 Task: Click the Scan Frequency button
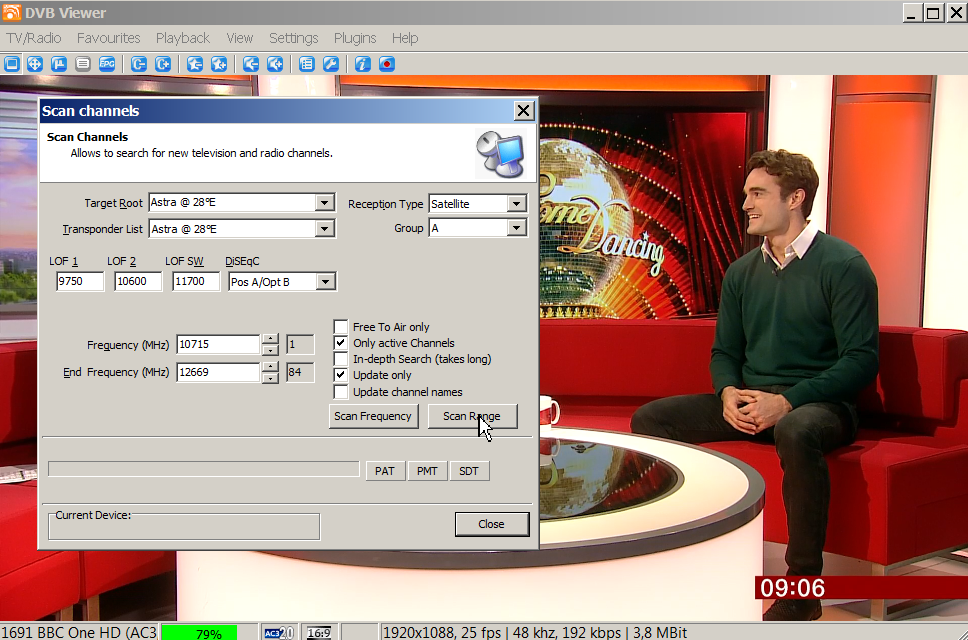373,416
